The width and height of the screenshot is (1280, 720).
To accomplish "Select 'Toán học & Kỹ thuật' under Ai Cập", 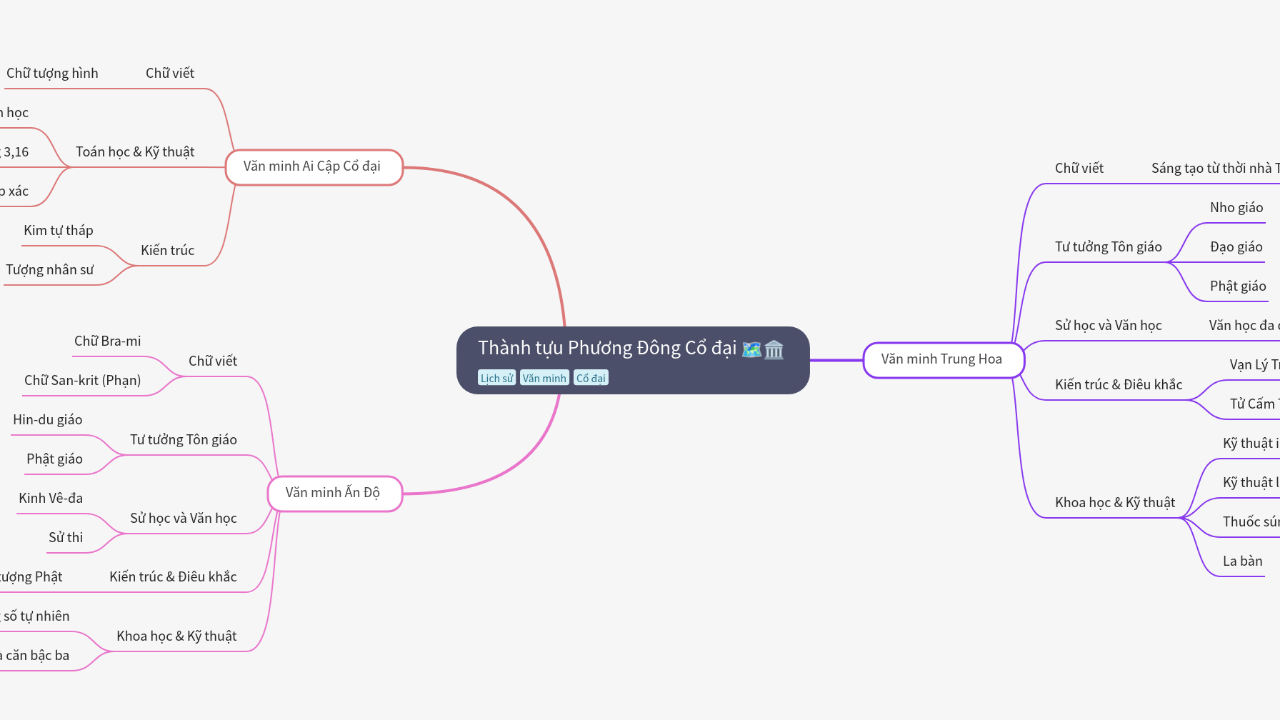I will click(135, 152).
